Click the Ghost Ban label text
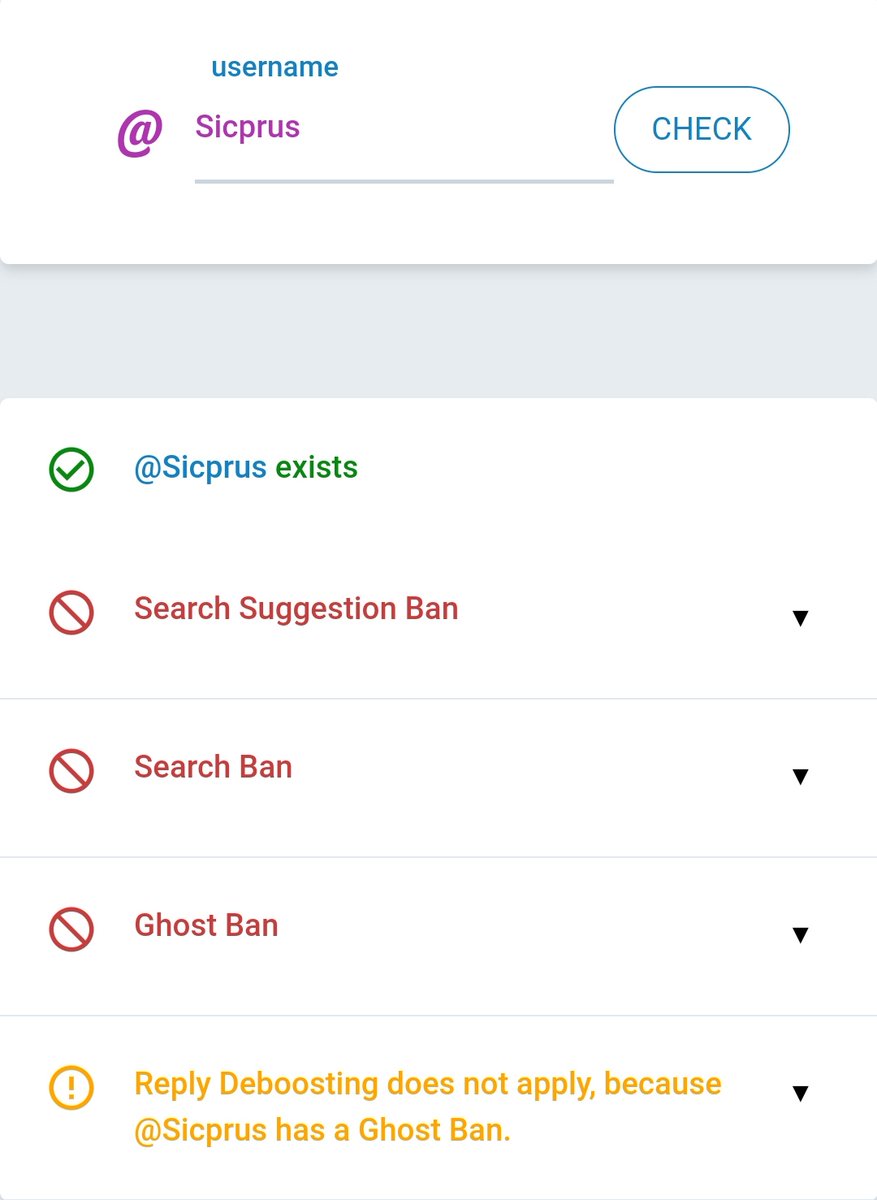Image resolution: width=877 pixels, height=1200 pixels. [206, 925]
